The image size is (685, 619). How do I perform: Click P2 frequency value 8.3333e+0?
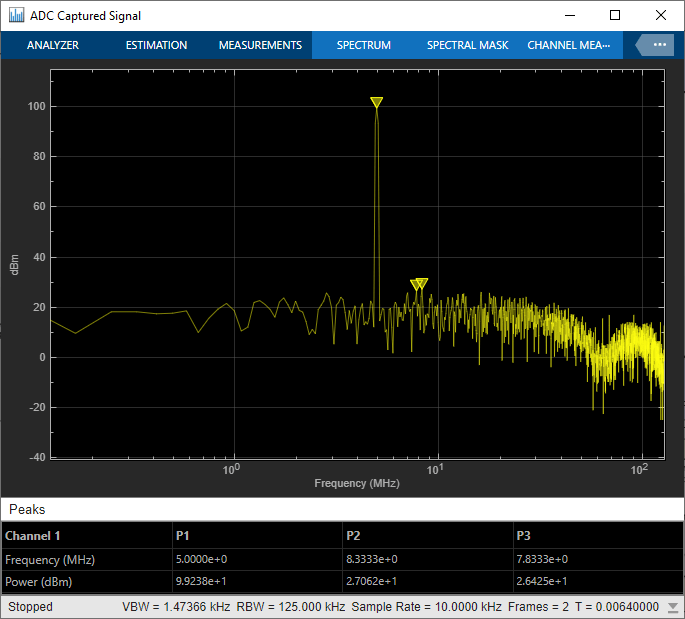pos(372,559)
